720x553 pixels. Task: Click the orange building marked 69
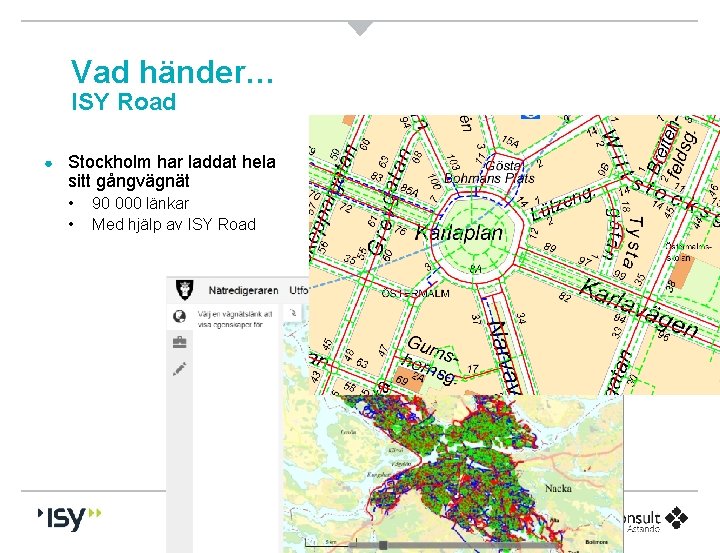tap(408, 379)
